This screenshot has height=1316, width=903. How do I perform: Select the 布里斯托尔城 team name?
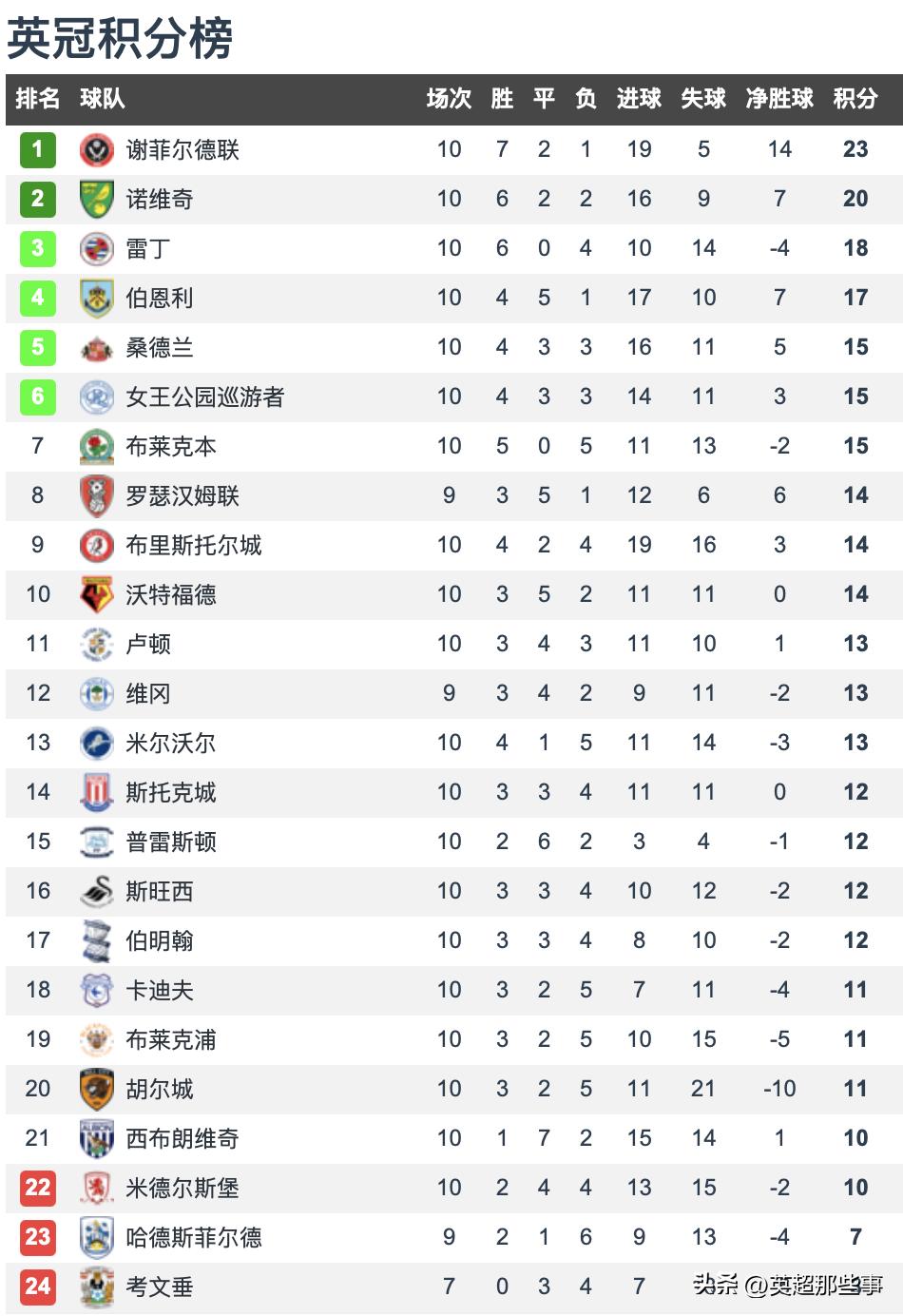tap(194, 545)
